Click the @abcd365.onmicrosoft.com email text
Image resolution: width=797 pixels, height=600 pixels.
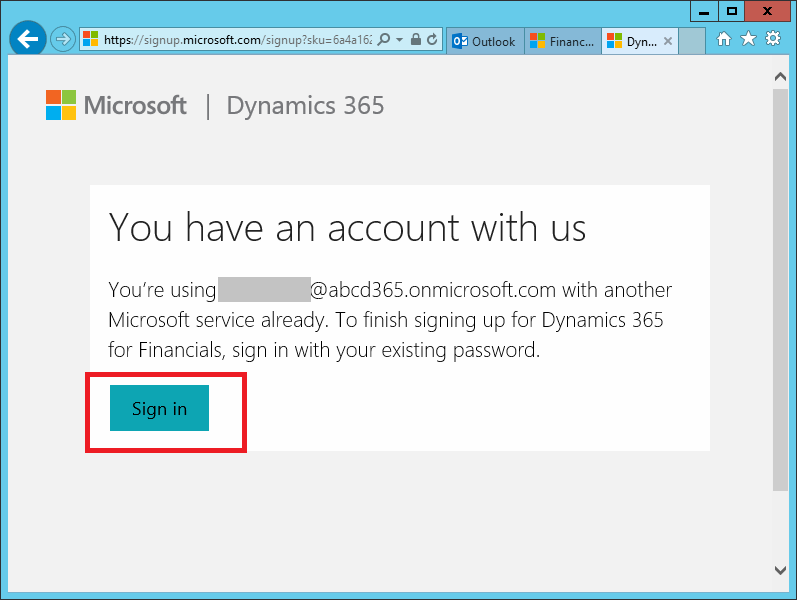[433, 290]
